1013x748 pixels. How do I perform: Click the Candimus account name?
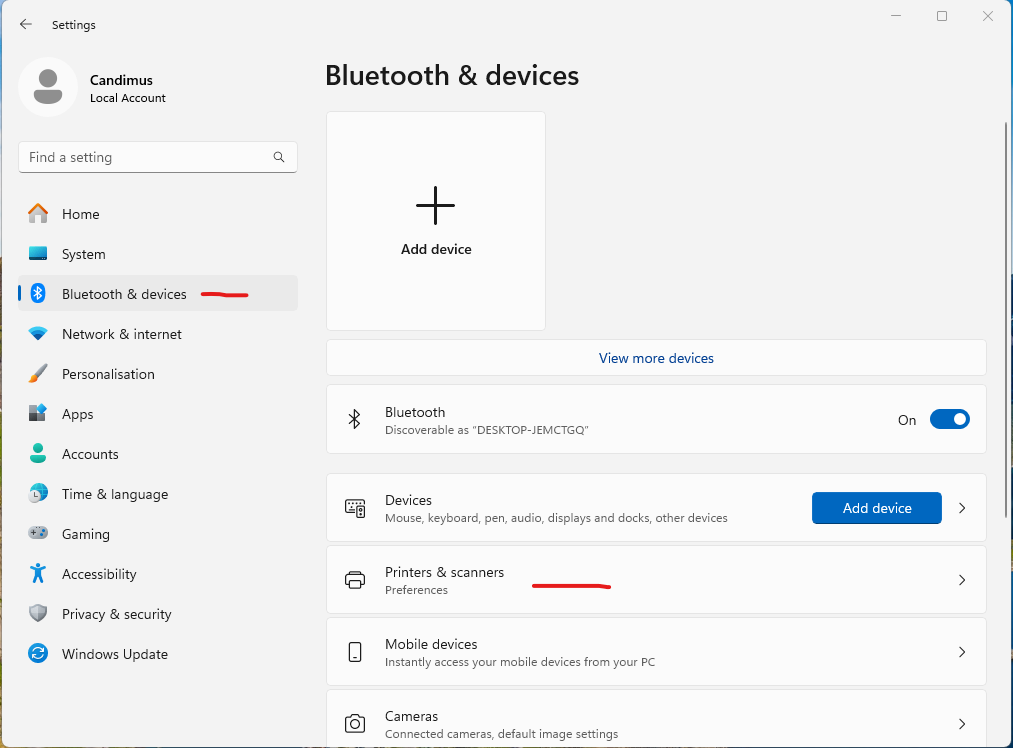(x=121, y=80)
